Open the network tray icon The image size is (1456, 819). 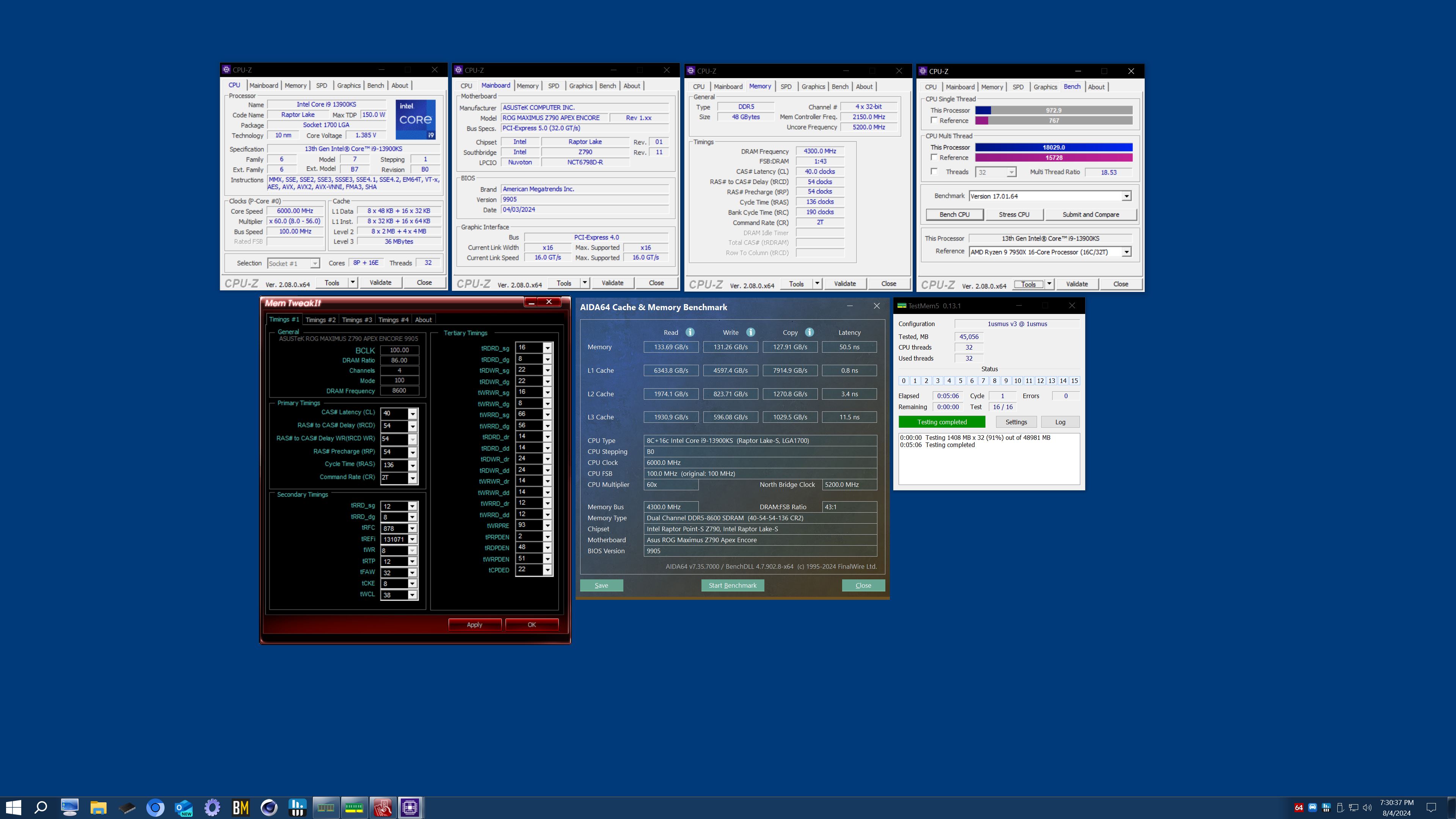pyautogui.click(x=1354, y=808)
